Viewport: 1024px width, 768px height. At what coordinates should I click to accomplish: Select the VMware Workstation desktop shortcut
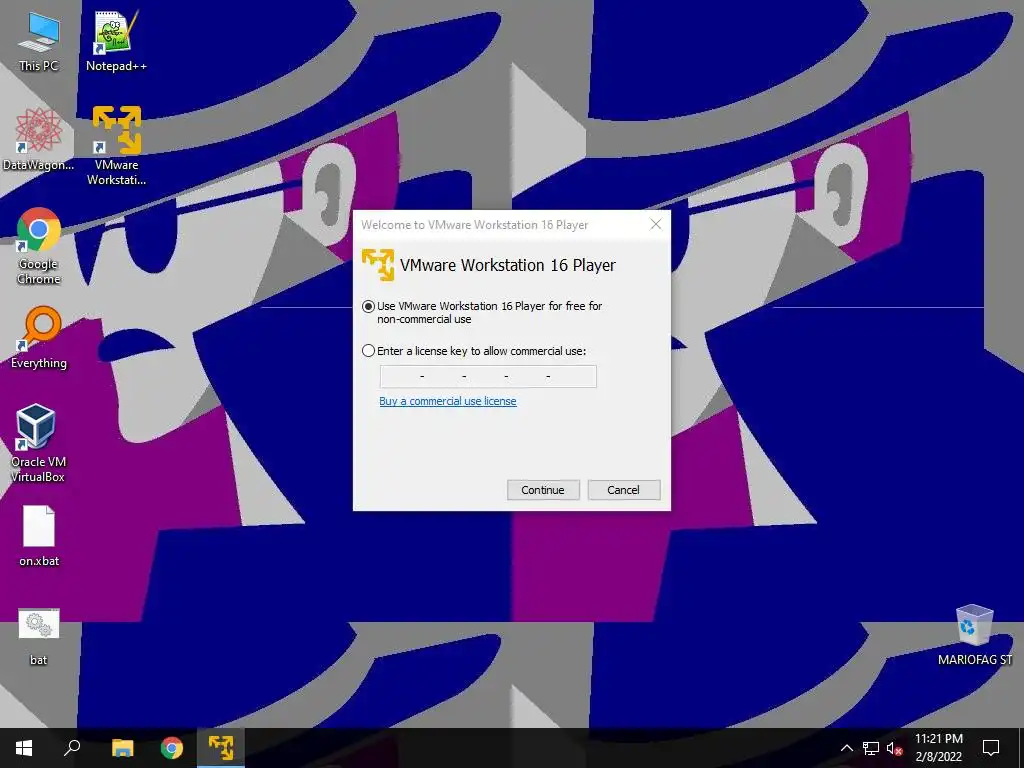pyautogui.click(x=116, y=146)
